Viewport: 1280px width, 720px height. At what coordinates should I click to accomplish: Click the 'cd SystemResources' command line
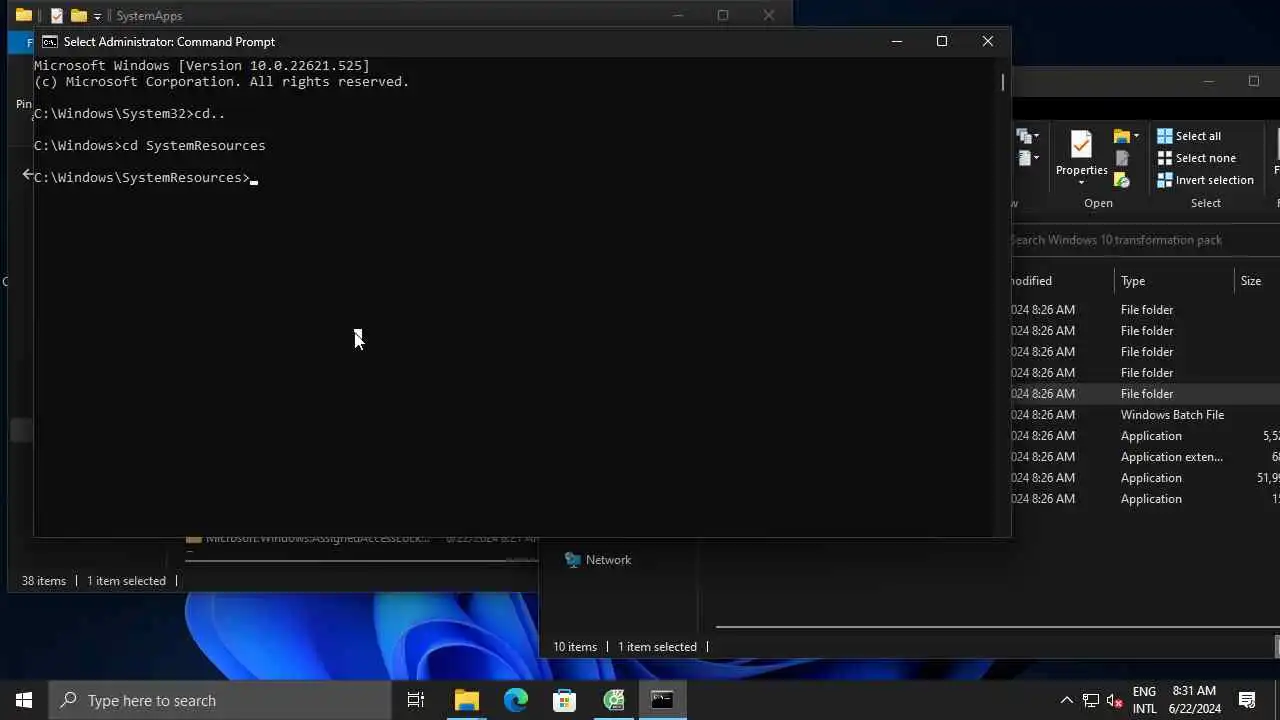click(150, 146)
